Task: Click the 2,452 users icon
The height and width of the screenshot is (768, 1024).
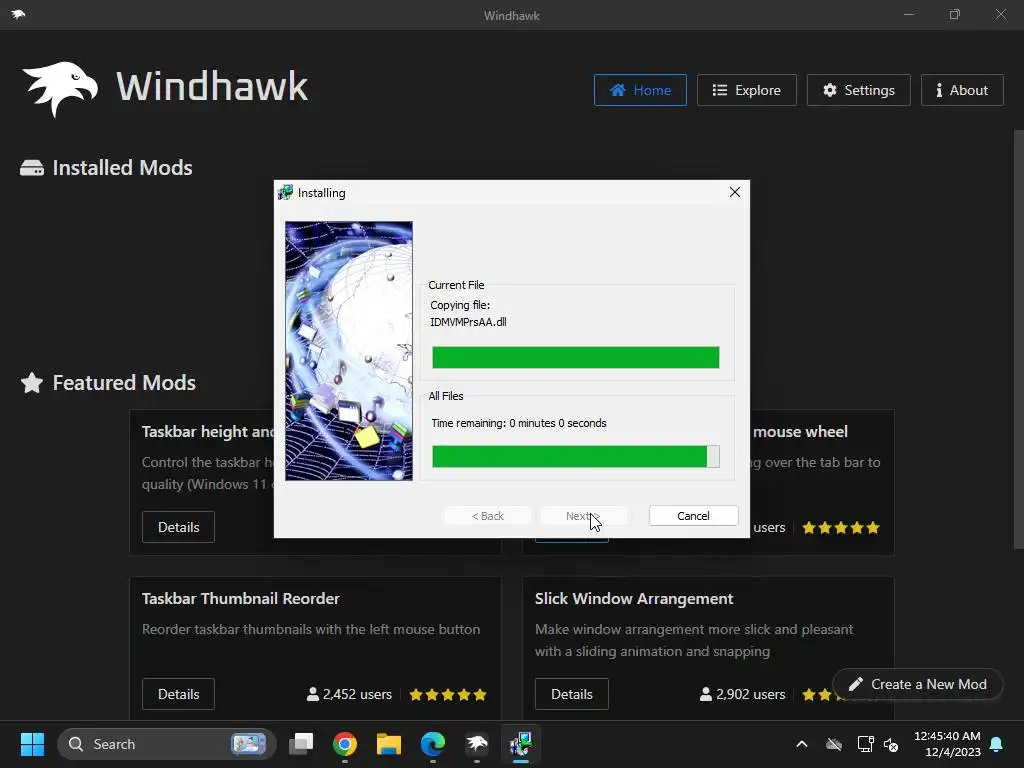Action: [x=313, y=694]
